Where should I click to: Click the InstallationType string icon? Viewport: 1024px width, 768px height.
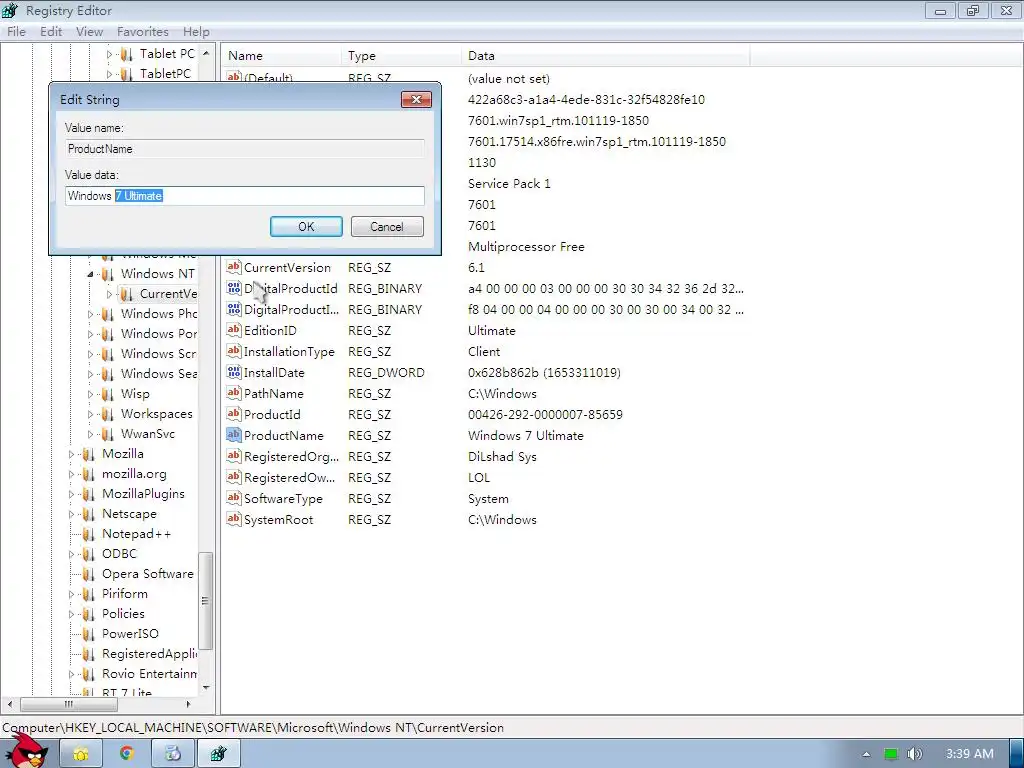(x=234, y=351)
